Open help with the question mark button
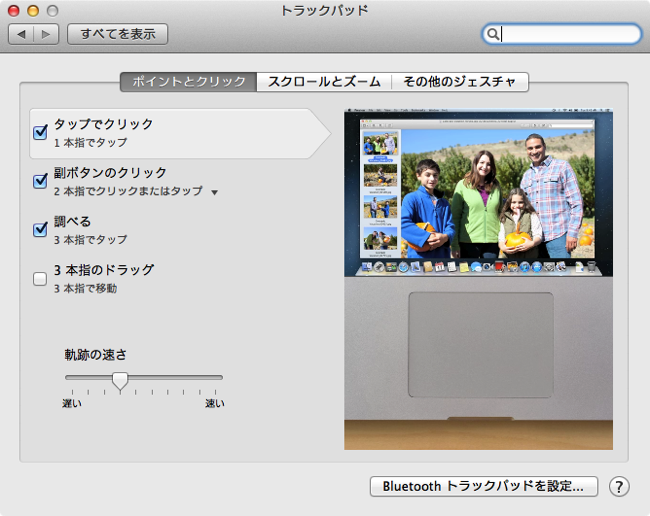 [x=619, y=487]
